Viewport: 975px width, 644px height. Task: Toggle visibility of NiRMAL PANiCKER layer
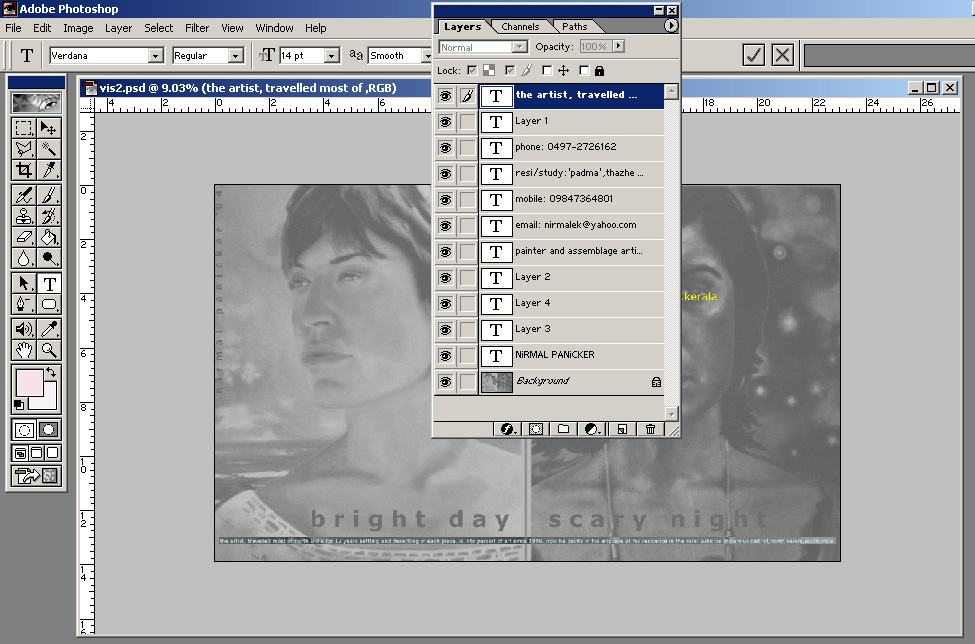tap(445, 355)
